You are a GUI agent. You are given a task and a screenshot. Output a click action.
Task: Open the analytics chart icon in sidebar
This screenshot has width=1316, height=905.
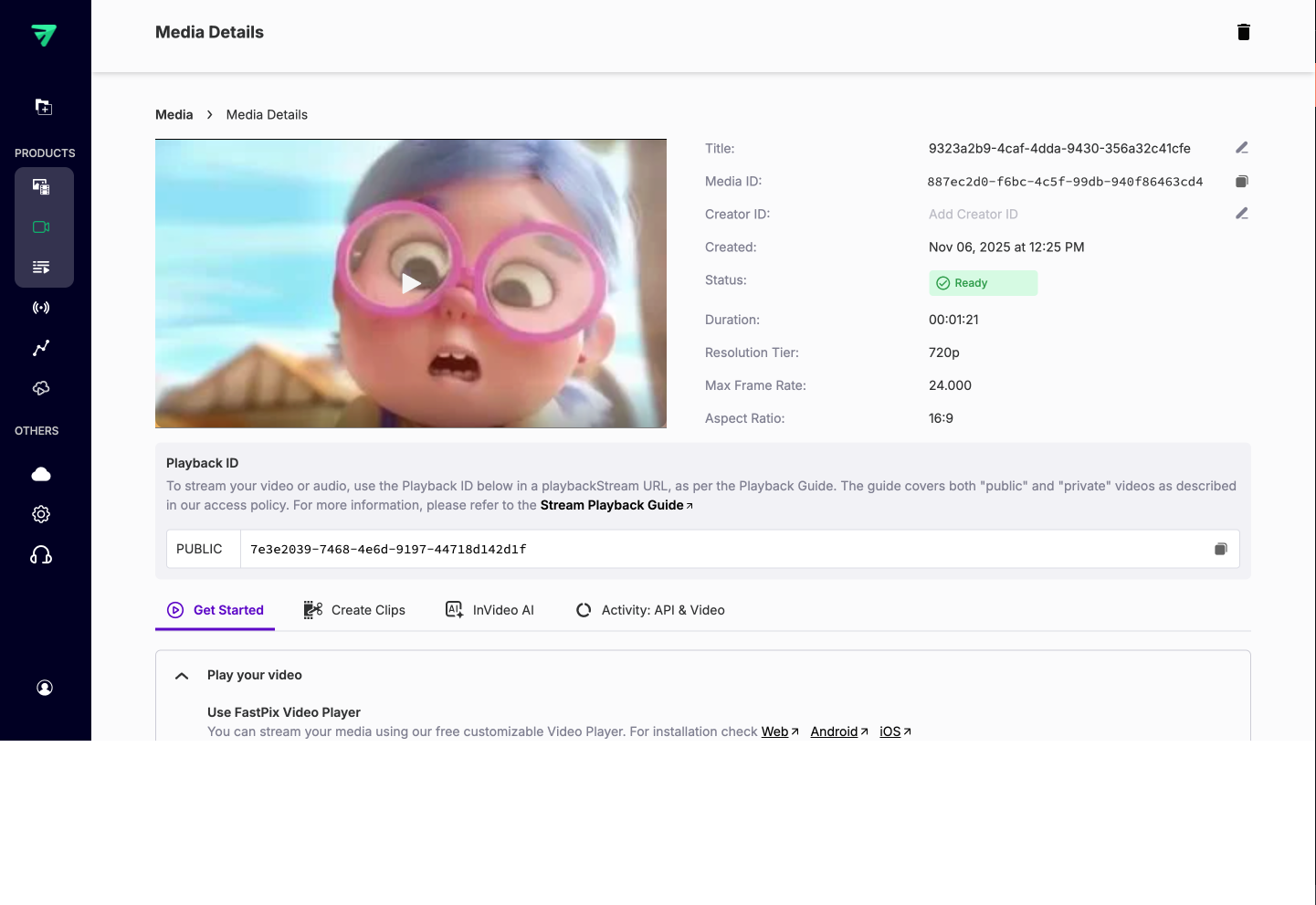pos(40,347)
